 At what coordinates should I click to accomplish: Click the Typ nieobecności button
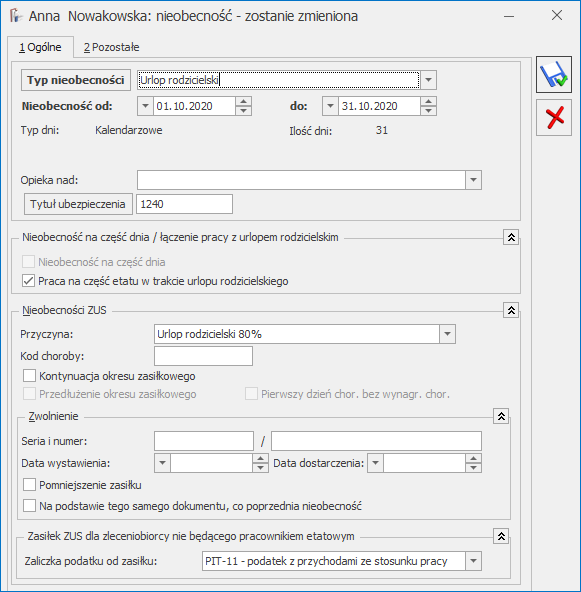(x=76, y=80)
